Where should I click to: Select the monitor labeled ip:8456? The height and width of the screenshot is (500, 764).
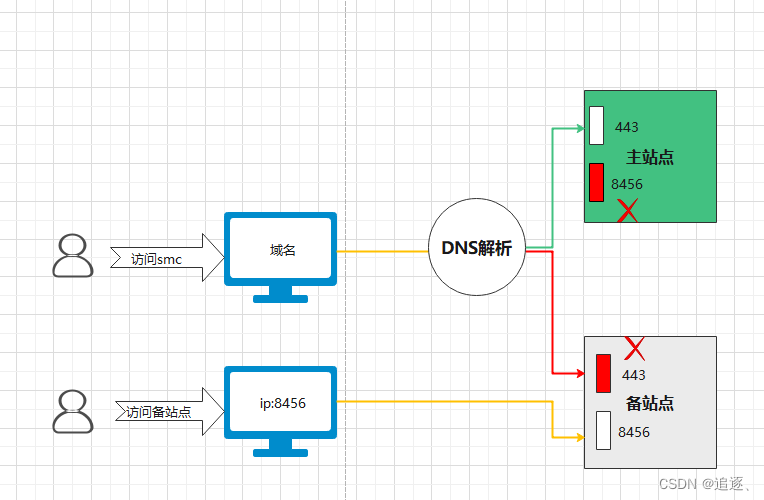280,411
